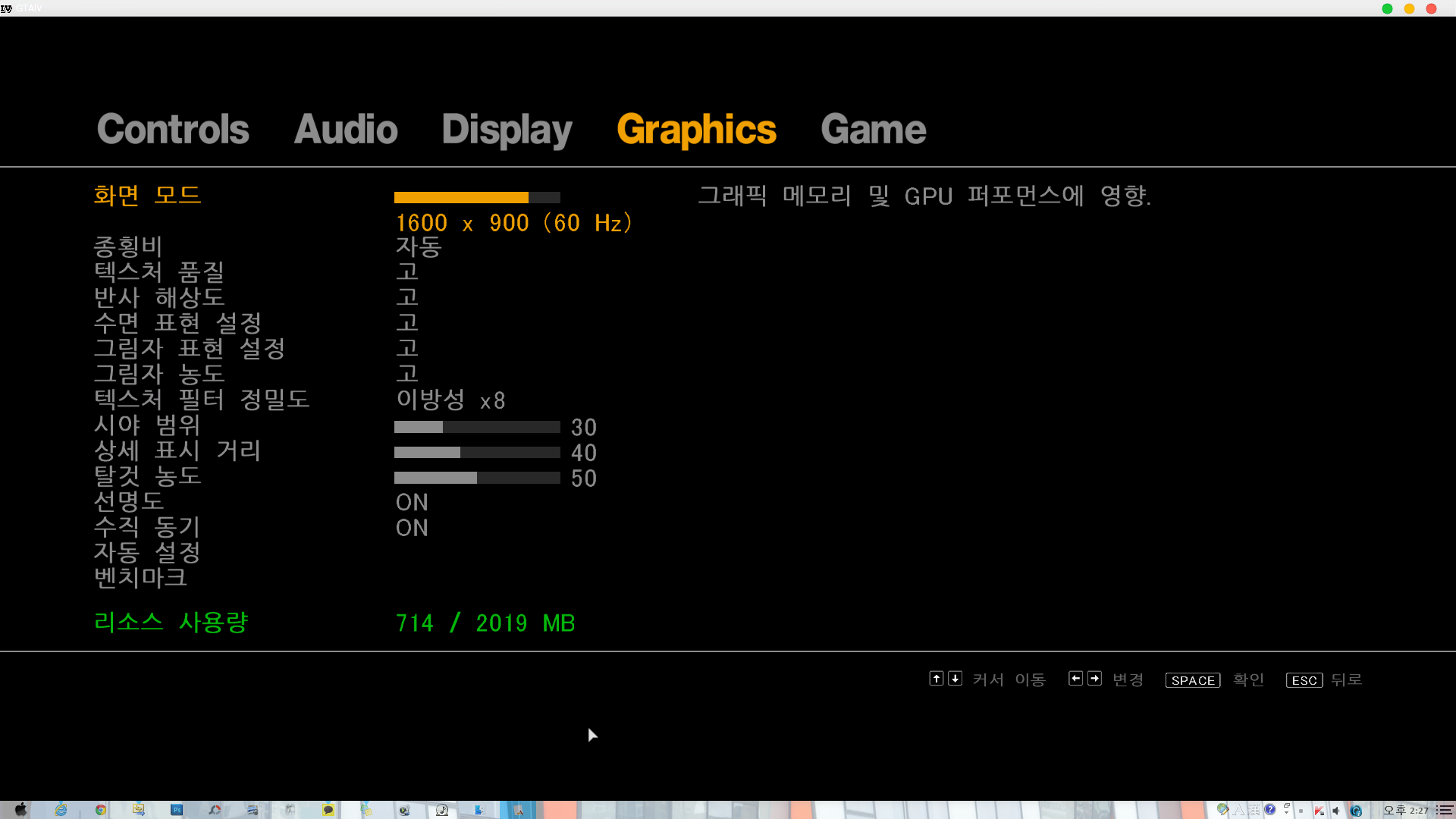
Task: Open Kaspersky tray icon
Action: 1319,810
